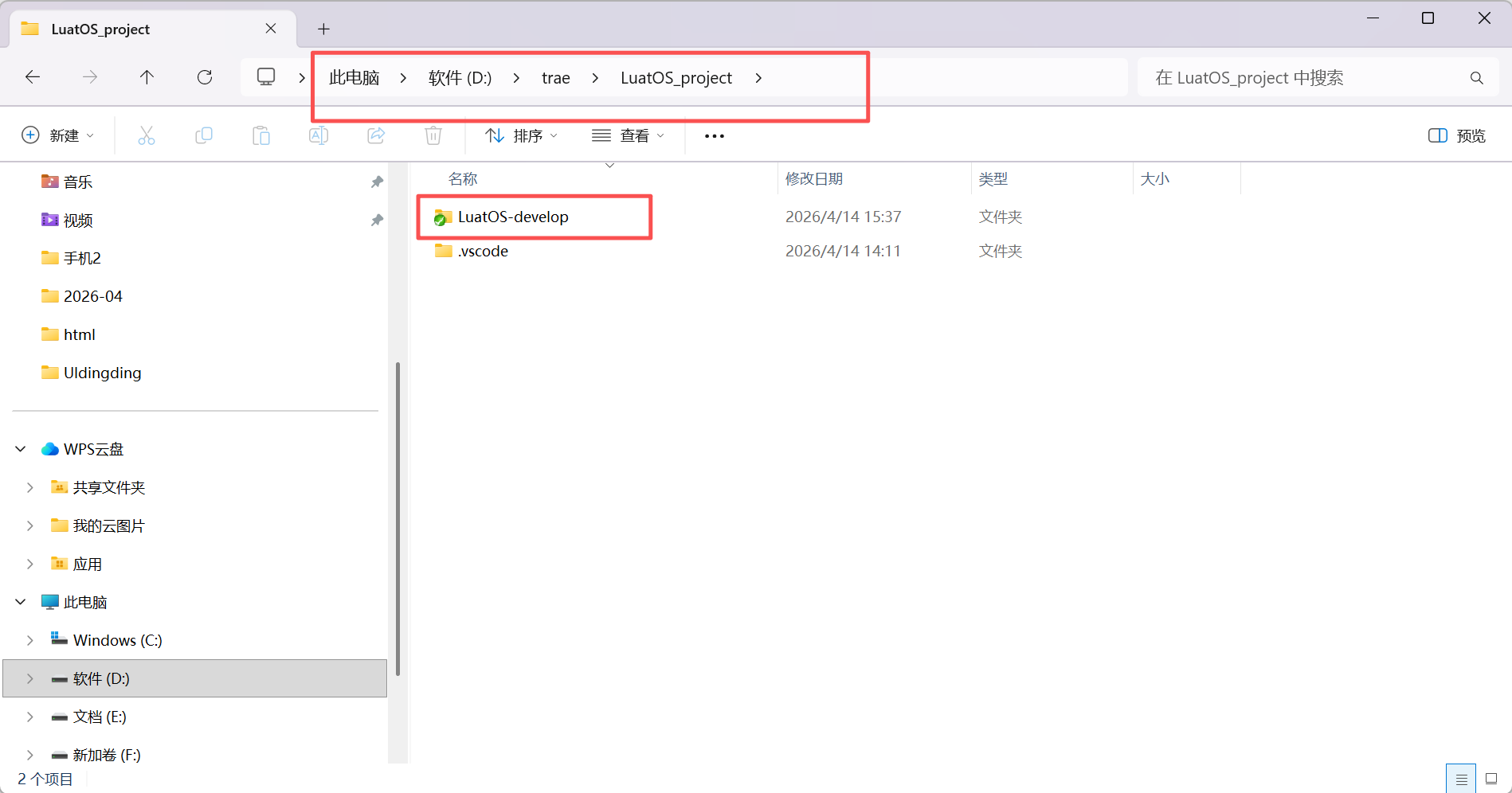This screenshot has height=793, width=1512.
Task: Select the LuatOS_project tab
Action: [152, 29]
